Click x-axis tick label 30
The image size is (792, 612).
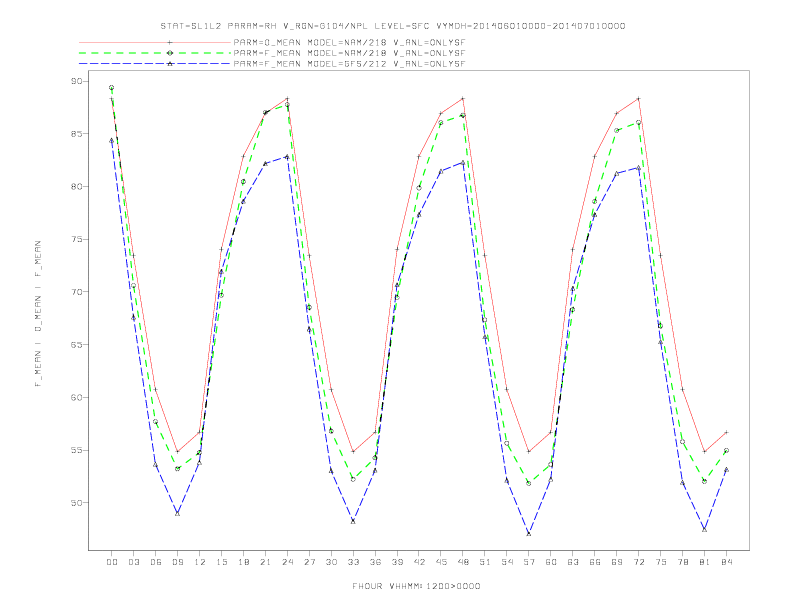coord(331,562)
